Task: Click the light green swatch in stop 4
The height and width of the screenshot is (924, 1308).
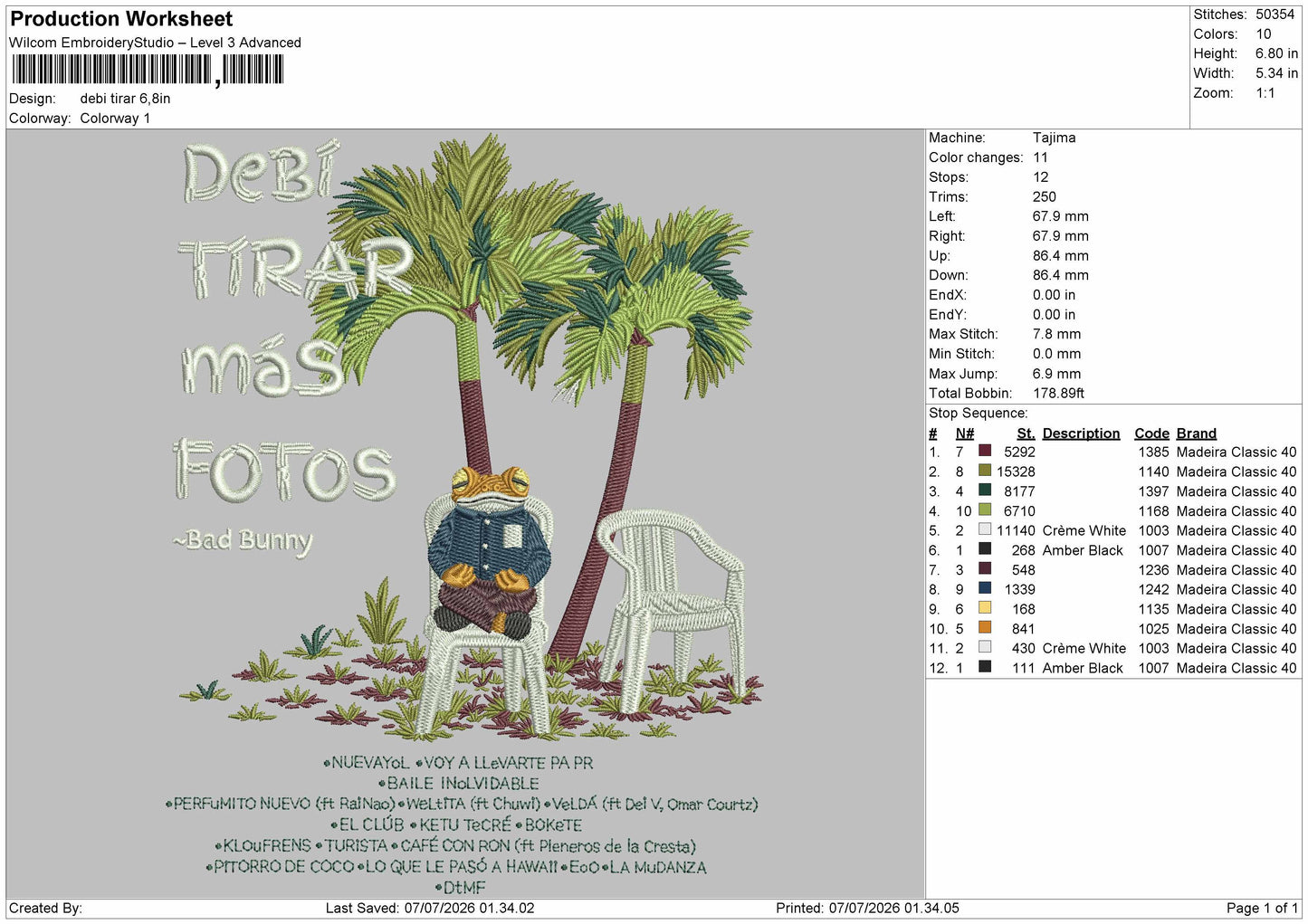Action: coord(985,510)
